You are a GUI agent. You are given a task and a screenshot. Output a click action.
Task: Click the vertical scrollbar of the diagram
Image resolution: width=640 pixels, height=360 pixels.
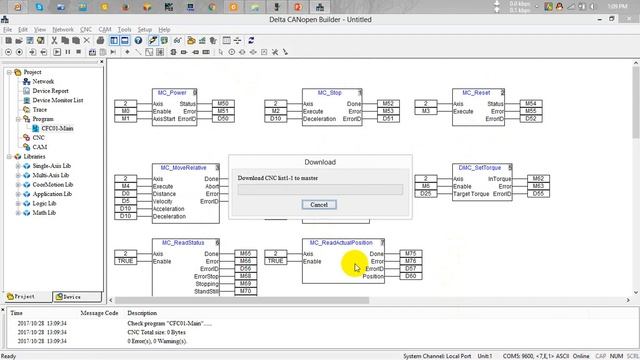click(636, 102)
